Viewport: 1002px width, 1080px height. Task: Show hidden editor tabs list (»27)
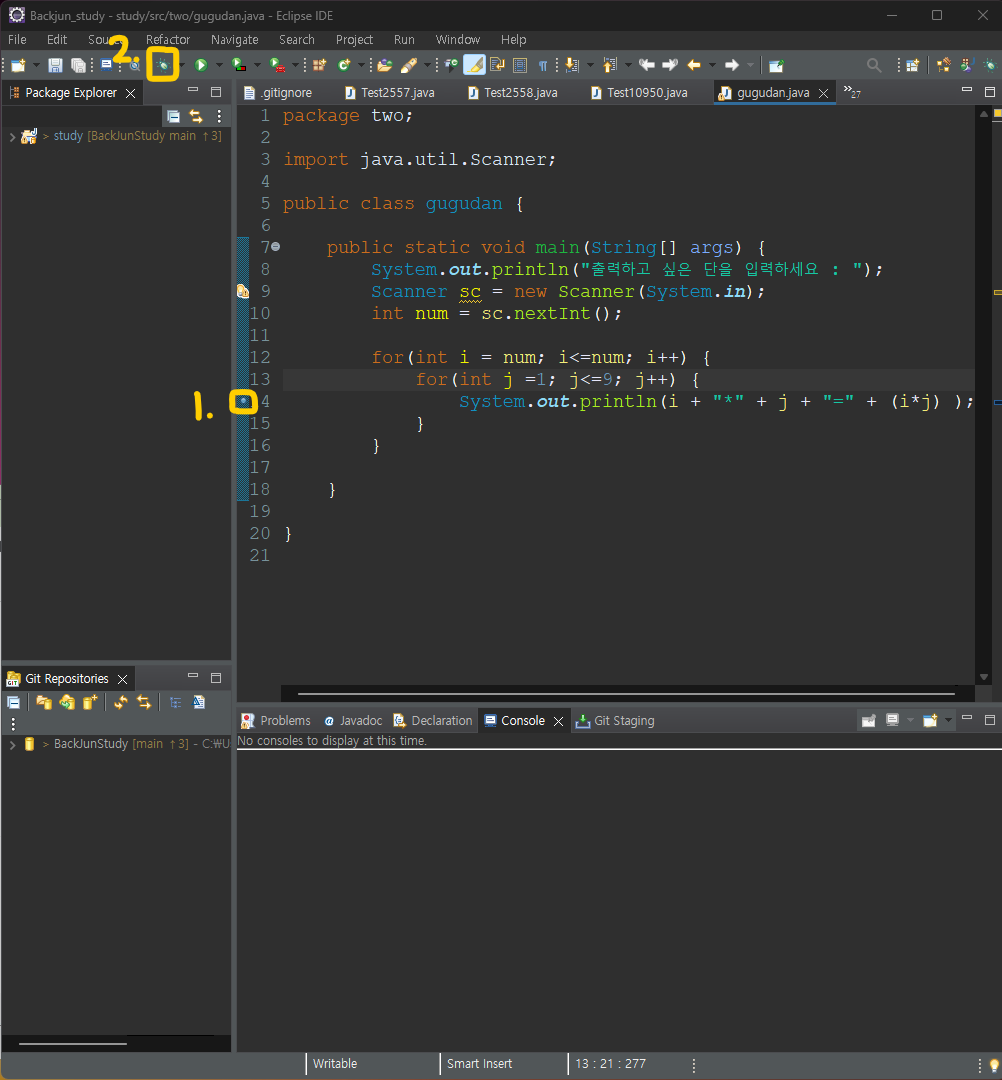[852, 92]
